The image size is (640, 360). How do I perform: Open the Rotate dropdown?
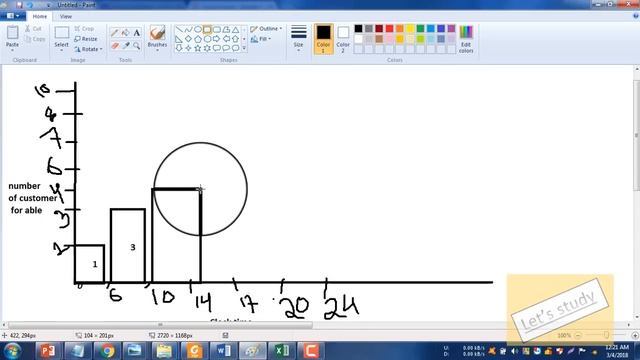(88, 49)
